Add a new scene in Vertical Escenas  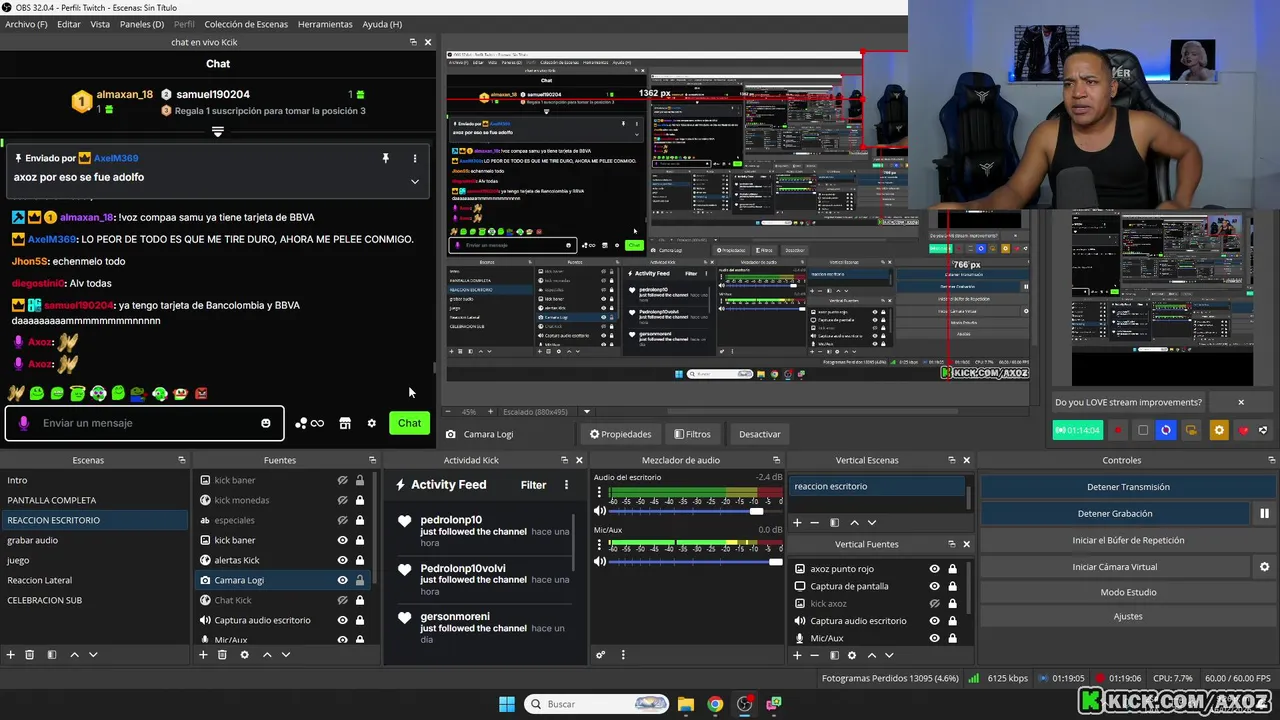coord(797,522)
